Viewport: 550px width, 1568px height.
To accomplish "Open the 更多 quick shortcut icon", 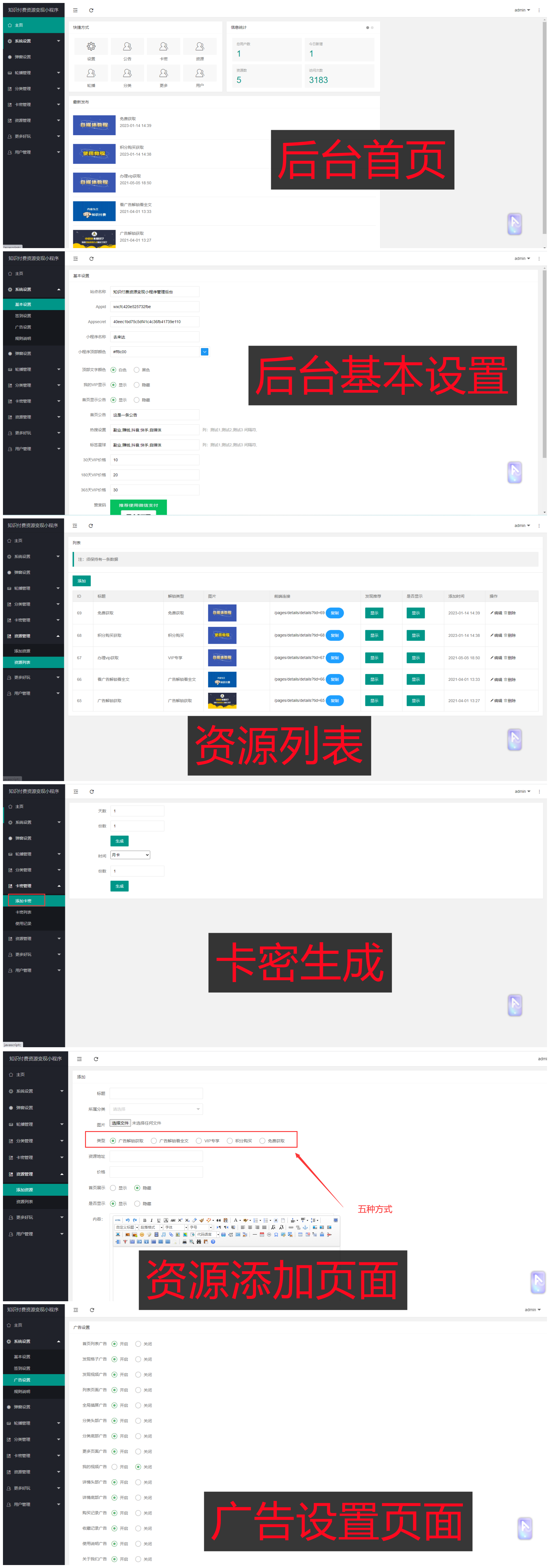I will click(x=164, y=73).
